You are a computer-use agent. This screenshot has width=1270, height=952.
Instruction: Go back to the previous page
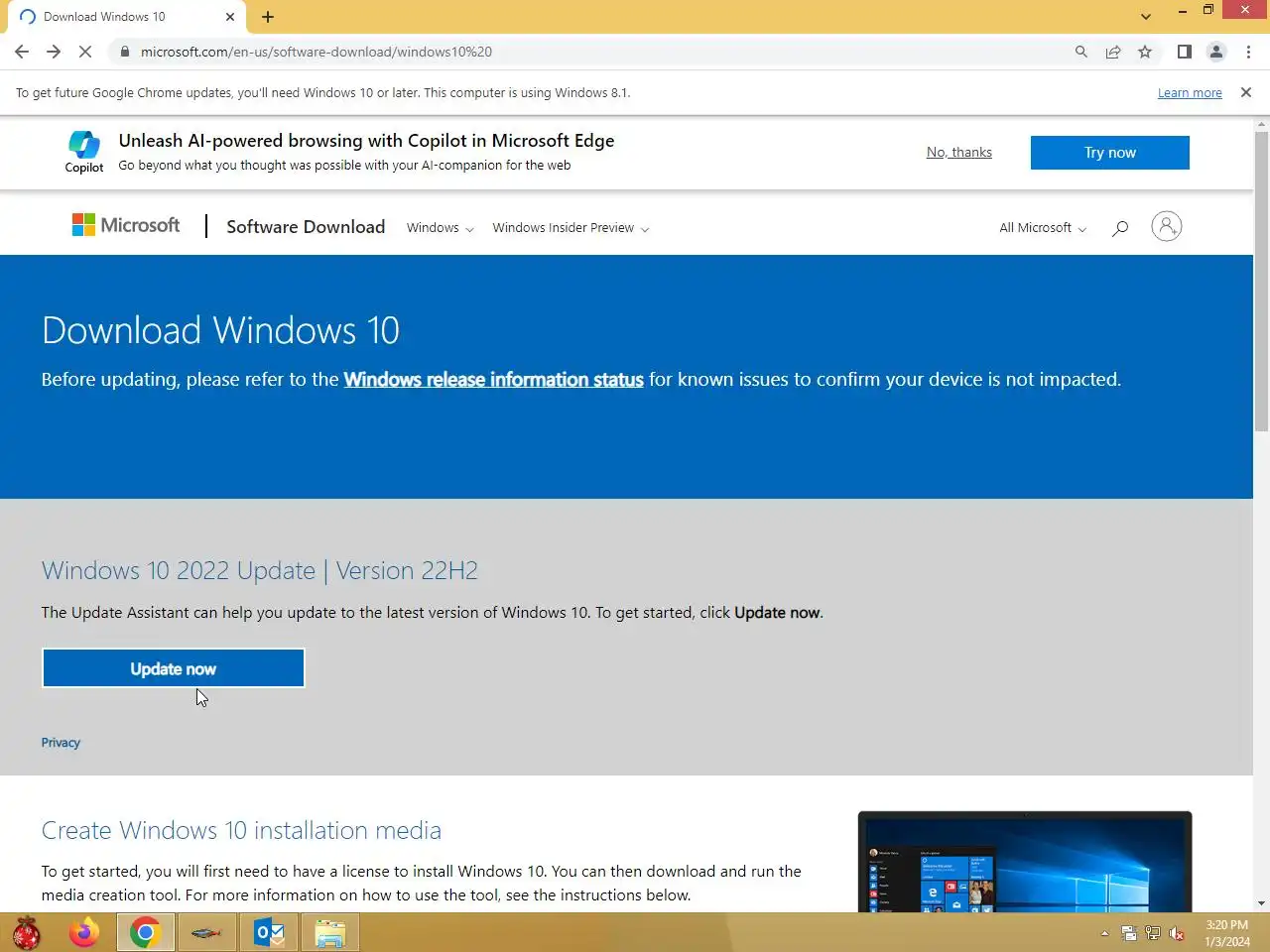[x=22, y=52]
